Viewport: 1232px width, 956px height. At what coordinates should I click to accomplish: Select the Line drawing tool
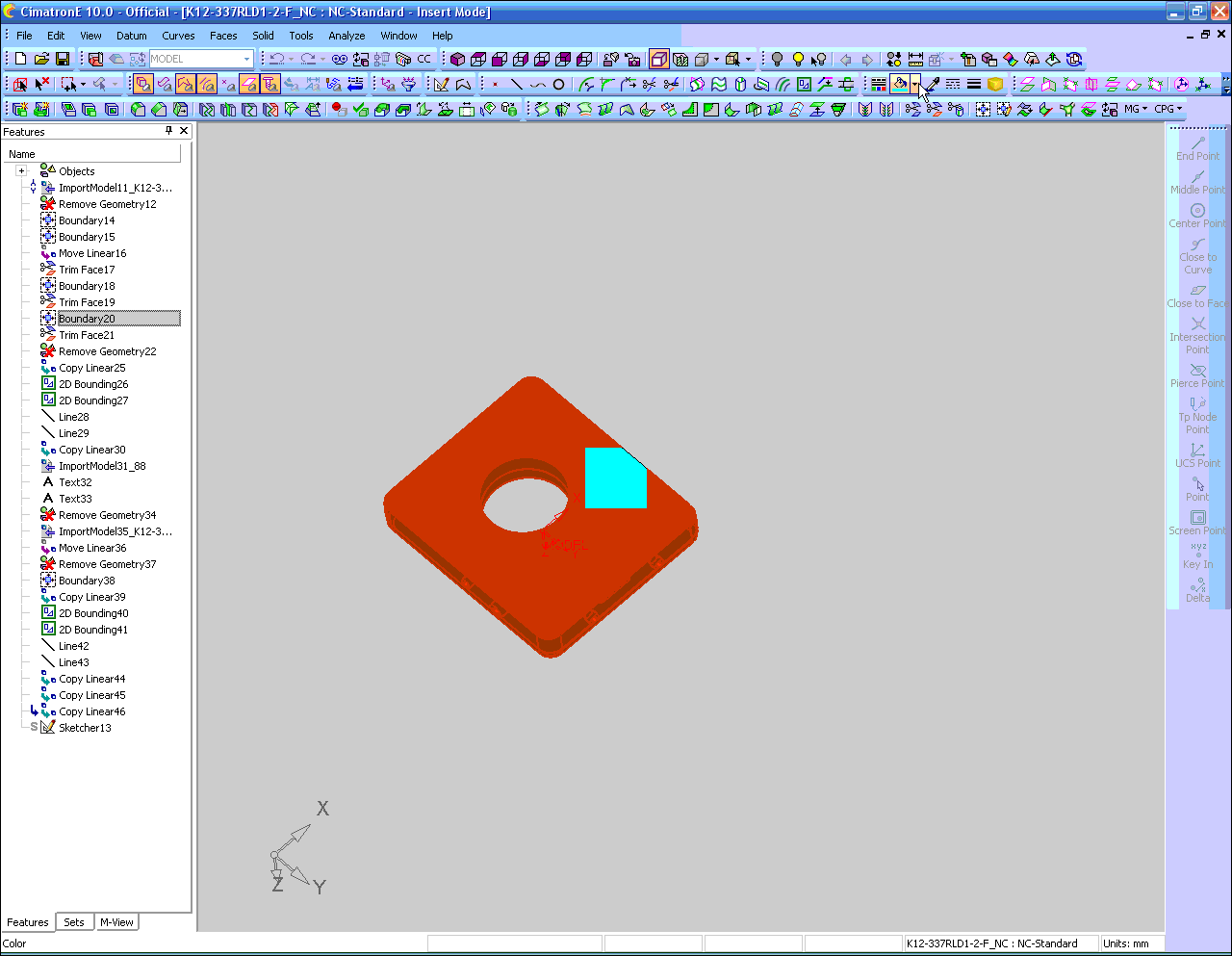point(517,84)
